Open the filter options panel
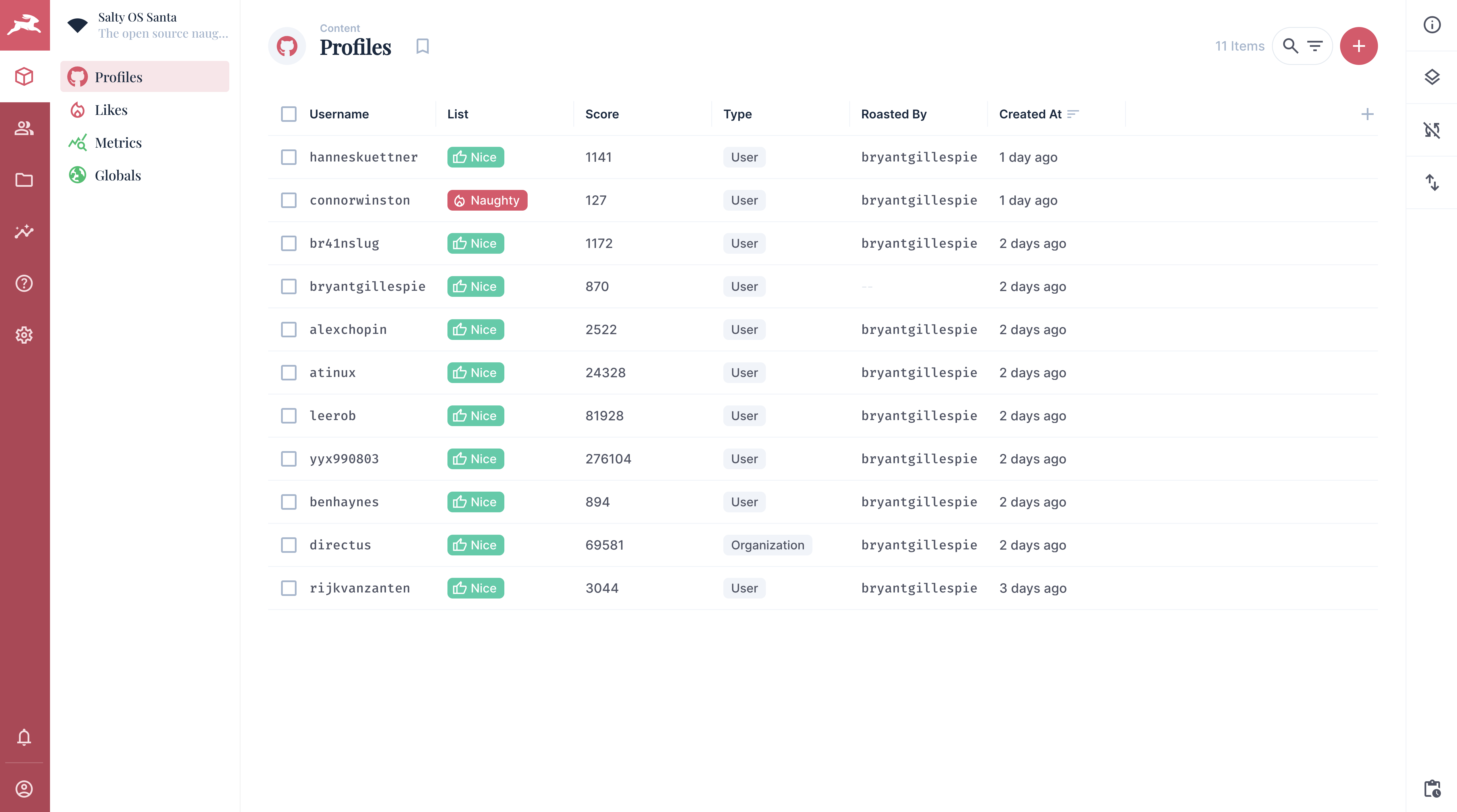This screenshot has width=1457, height=812. 1315,46
